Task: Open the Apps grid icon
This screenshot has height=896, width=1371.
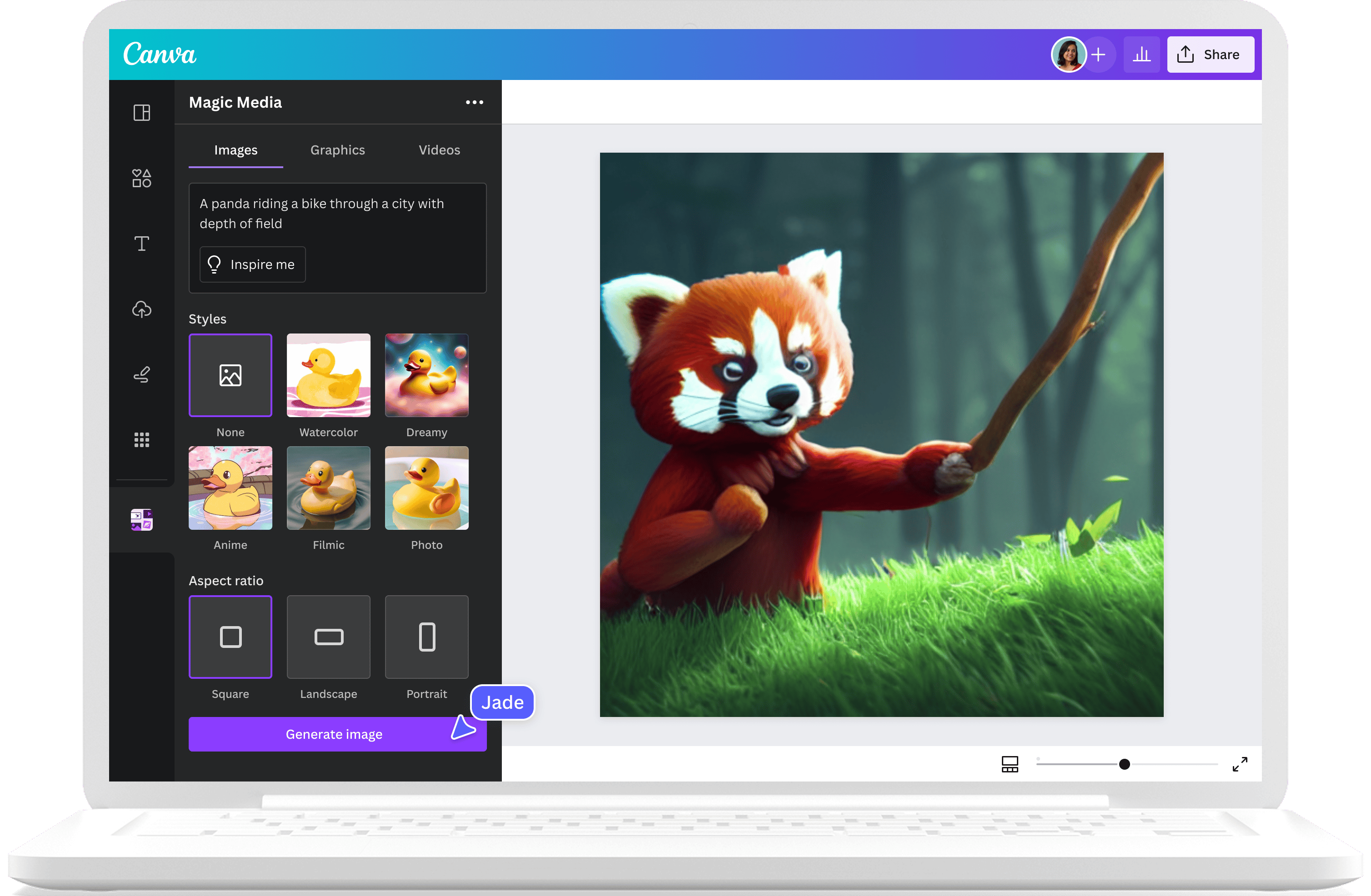Action: [x=142, y=440]
